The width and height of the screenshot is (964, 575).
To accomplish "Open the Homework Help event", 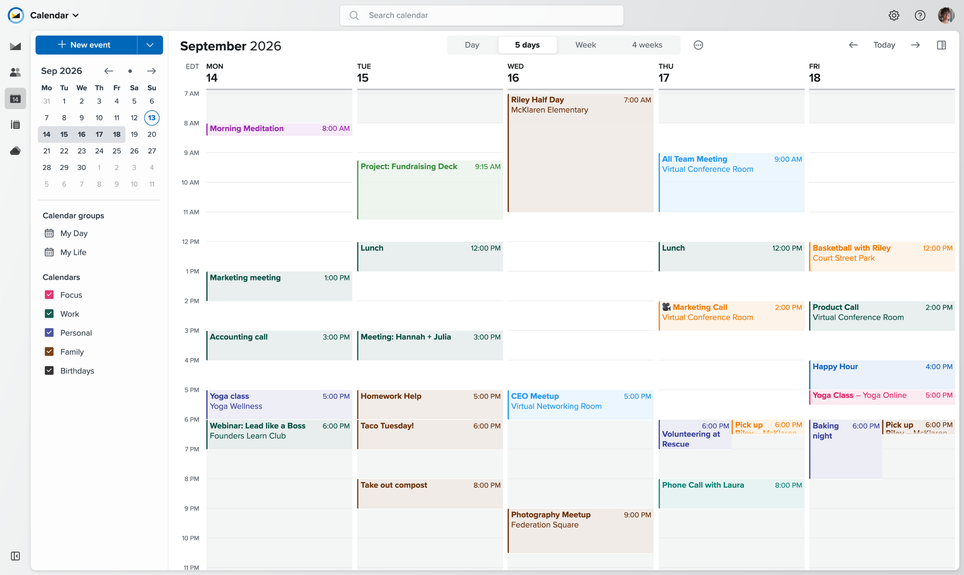I will point(430,405).
